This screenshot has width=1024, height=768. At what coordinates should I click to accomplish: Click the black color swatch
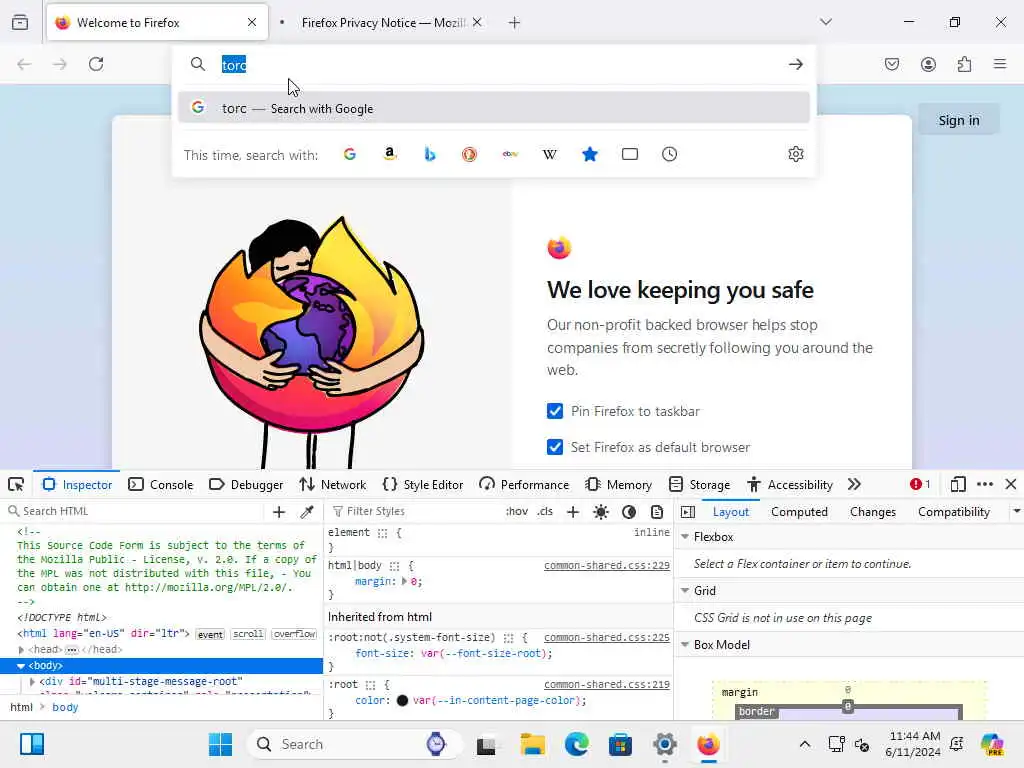point(402,701)
